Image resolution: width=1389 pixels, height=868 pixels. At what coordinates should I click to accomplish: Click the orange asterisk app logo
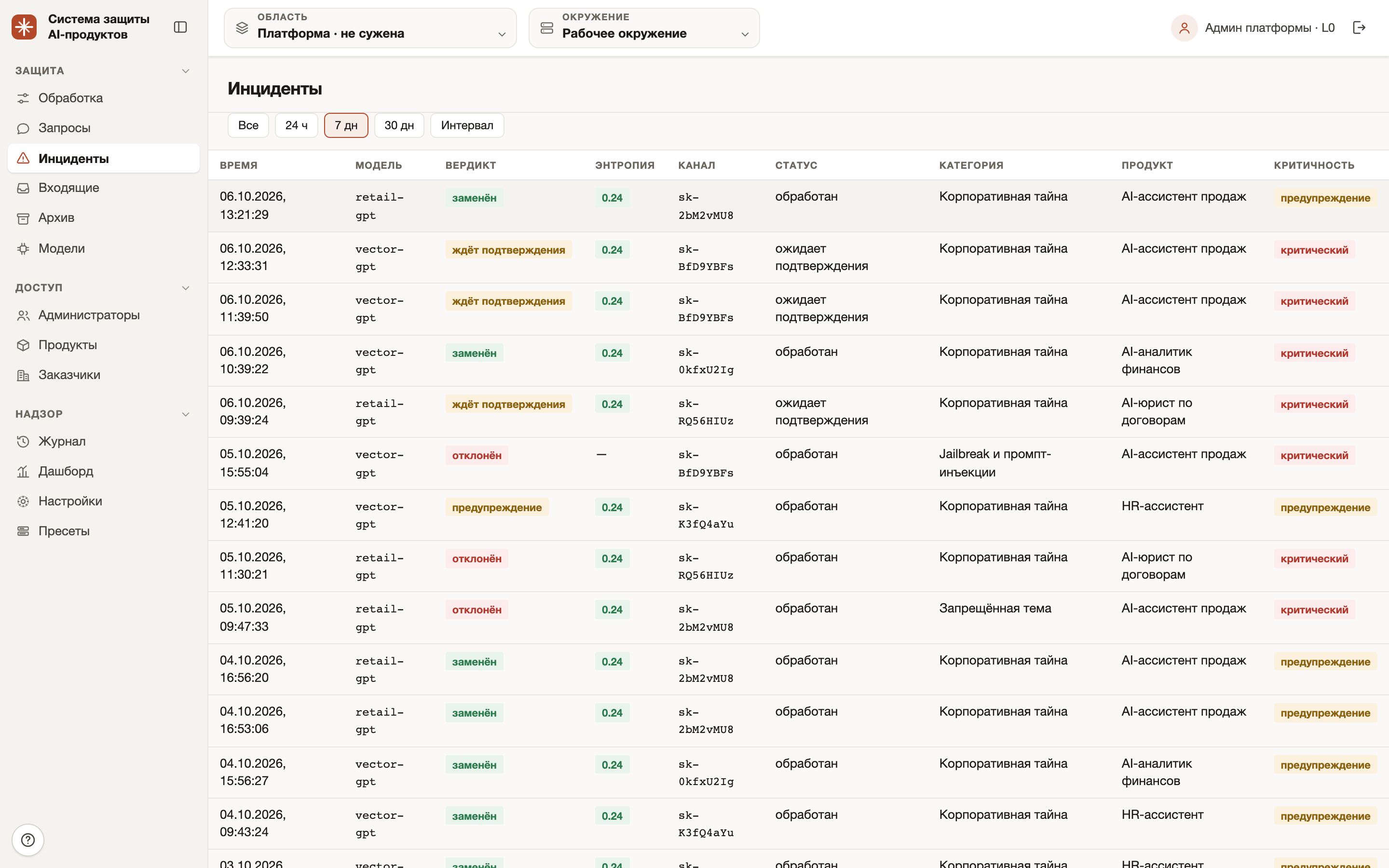click(x=24, y=27)
